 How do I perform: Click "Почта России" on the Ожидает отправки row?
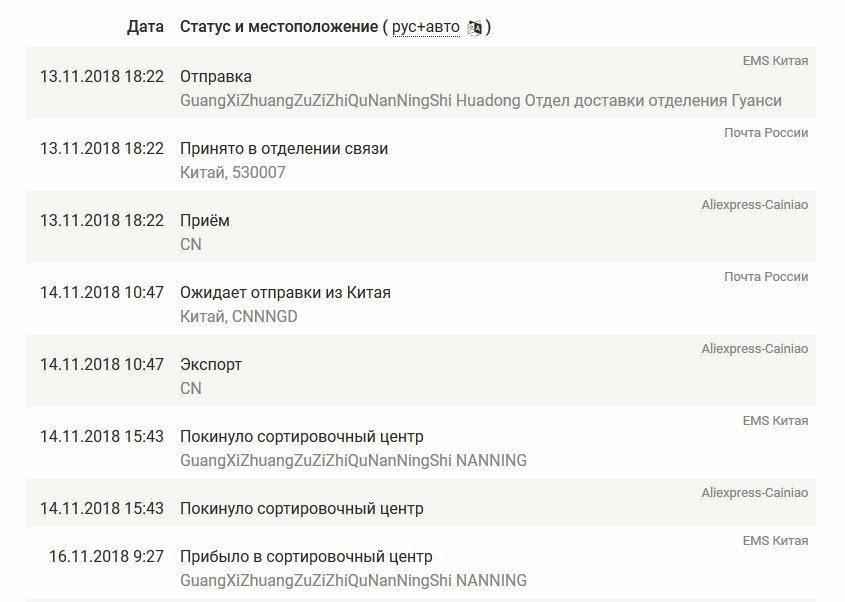766,277
